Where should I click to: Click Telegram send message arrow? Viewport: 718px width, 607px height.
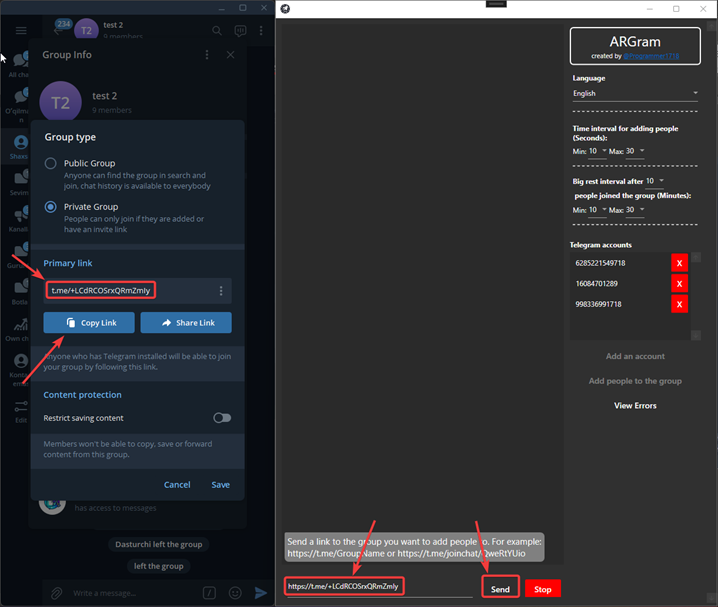261,593
